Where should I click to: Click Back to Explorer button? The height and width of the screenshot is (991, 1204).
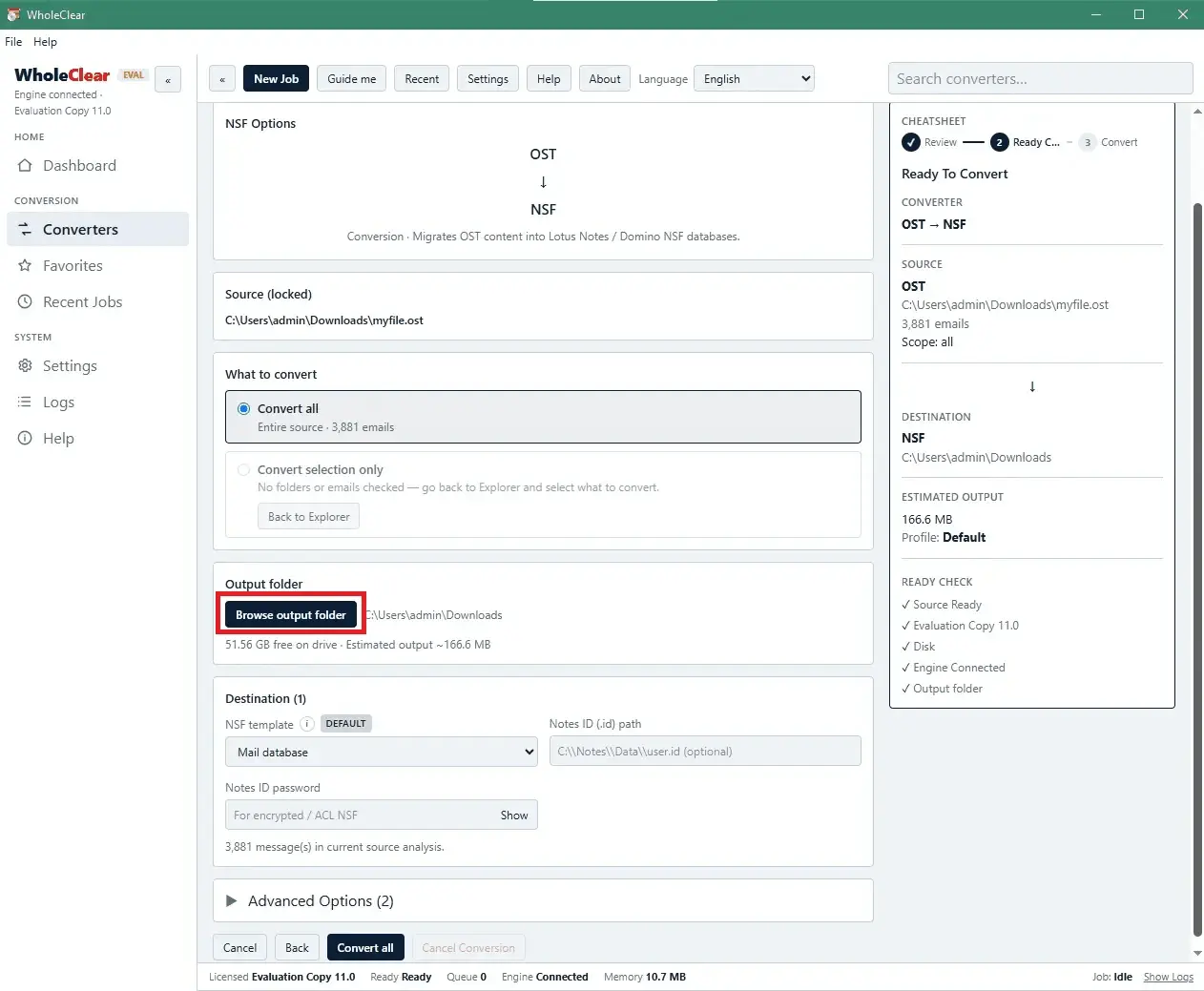click(x=308, y=517)
